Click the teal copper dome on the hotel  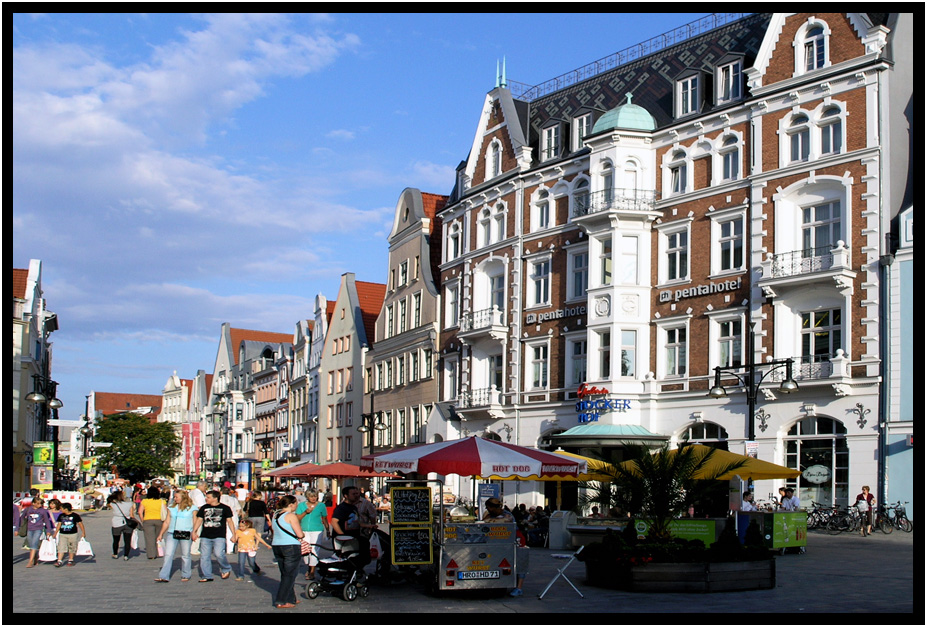point(624,117)
